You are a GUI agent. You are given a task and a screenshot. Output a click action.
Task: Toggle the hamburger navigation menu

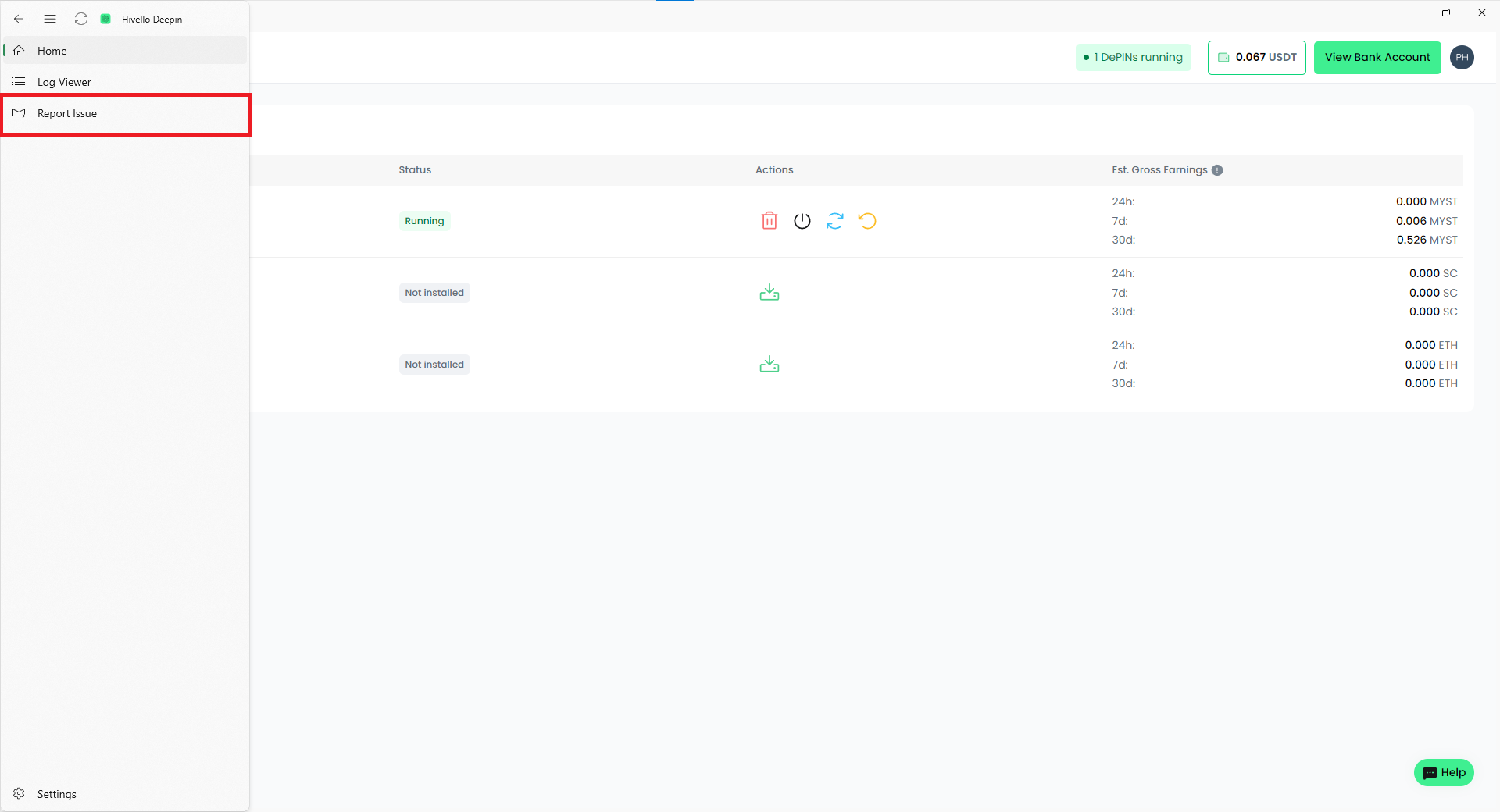tap(50, 19)
